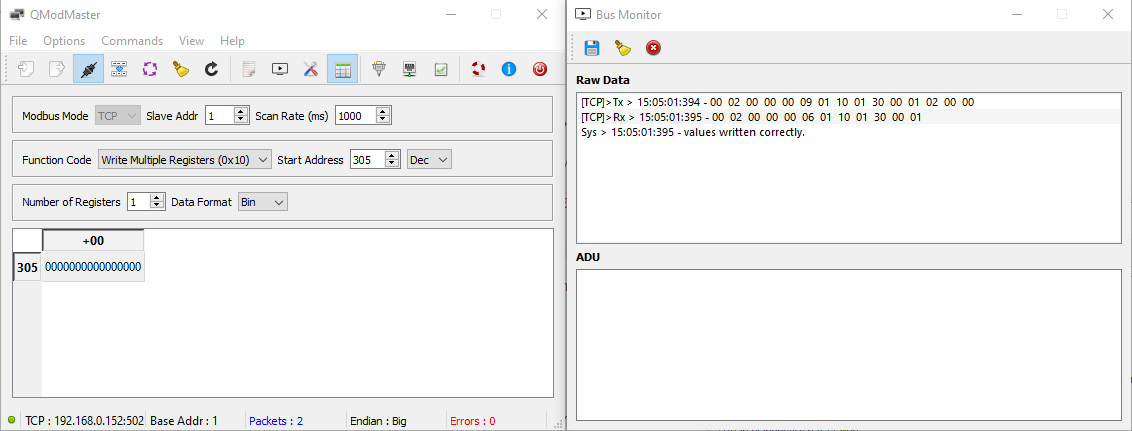Open Modbus RTU serial settings icon
The image size is (1132, 431).
(x=379, y=69)
